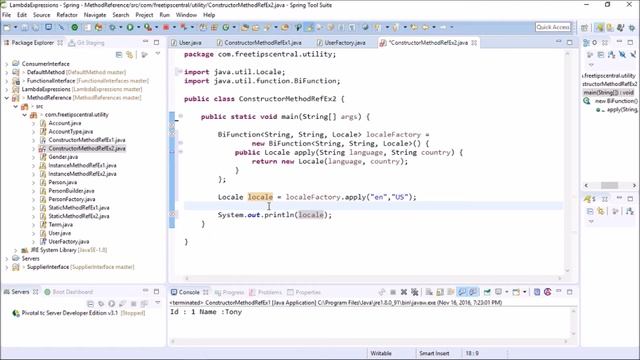Click Collapse All in Package Explorer

click(x=119, y=54)
